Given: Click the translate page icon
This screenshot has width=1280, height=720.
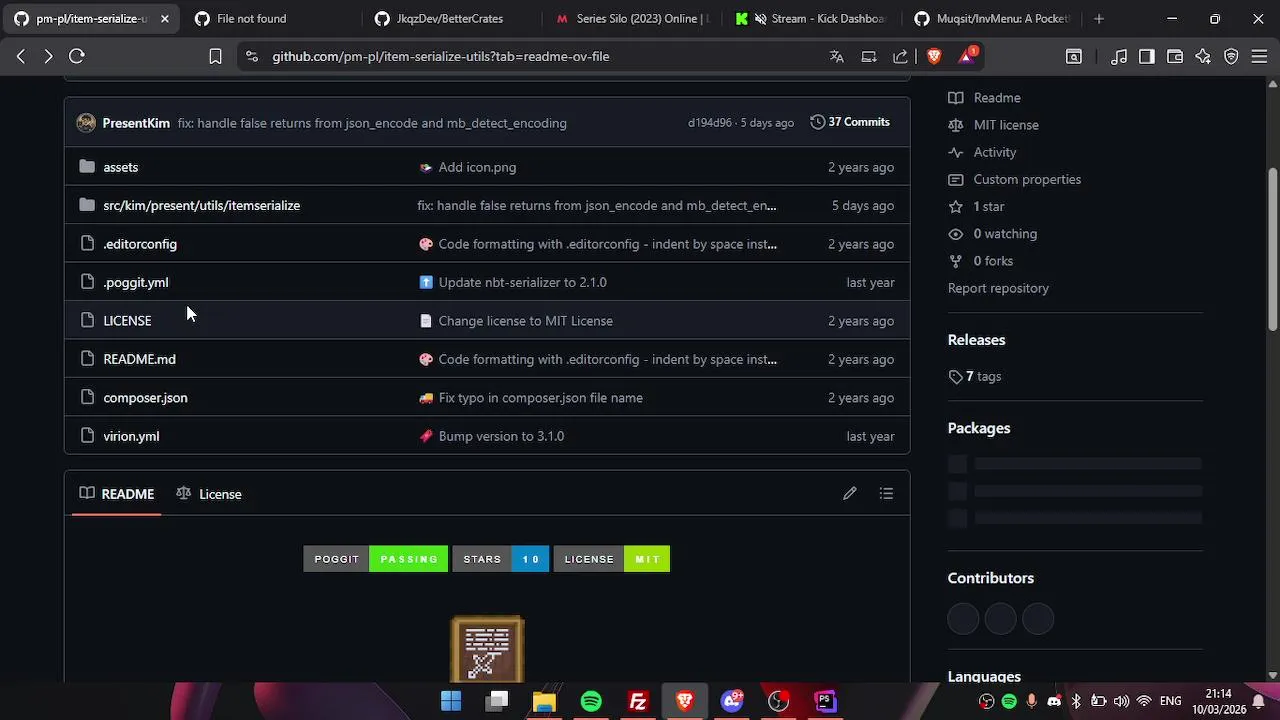Looking at the screenshot, I should click(x=837, y=56).
